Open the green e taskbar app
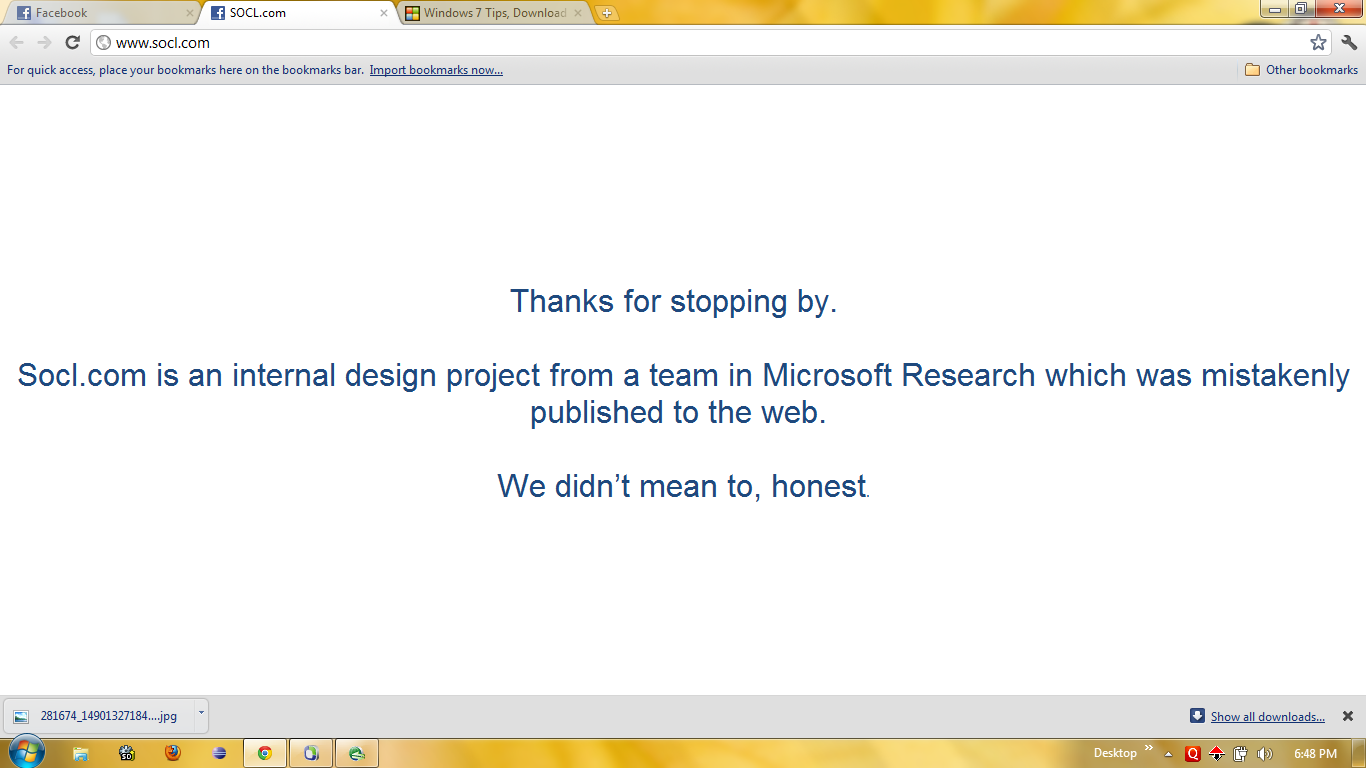The height and width of the screenshot is (768, 1366). [357, 753]
